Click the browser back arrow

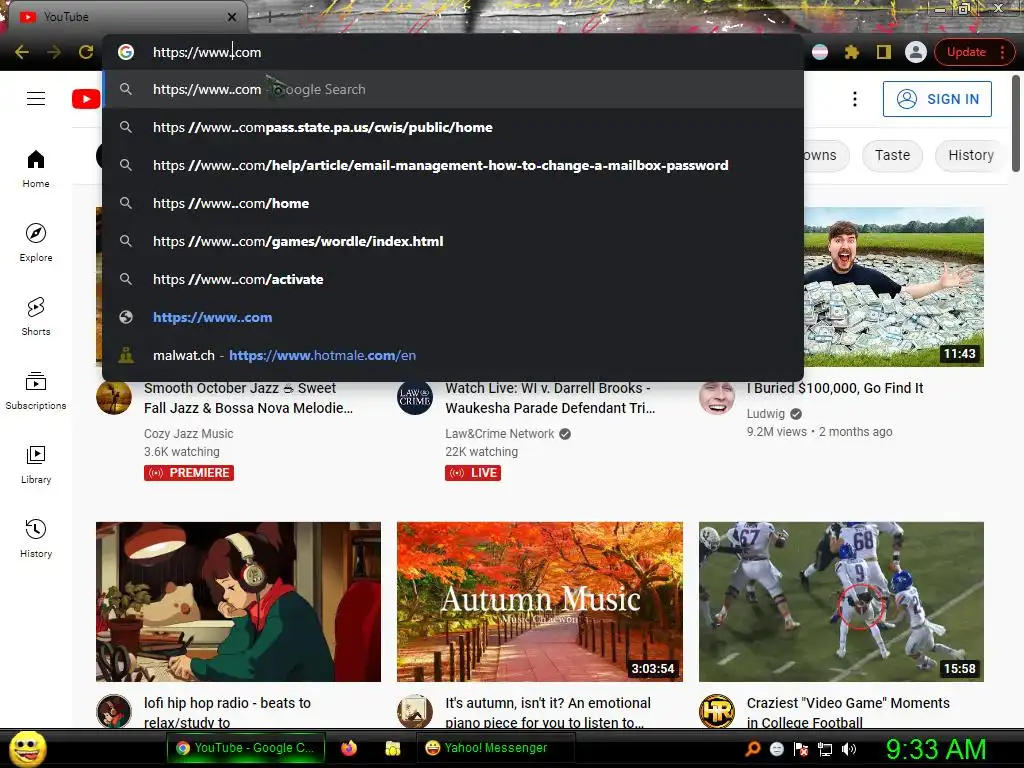(22, 52)
